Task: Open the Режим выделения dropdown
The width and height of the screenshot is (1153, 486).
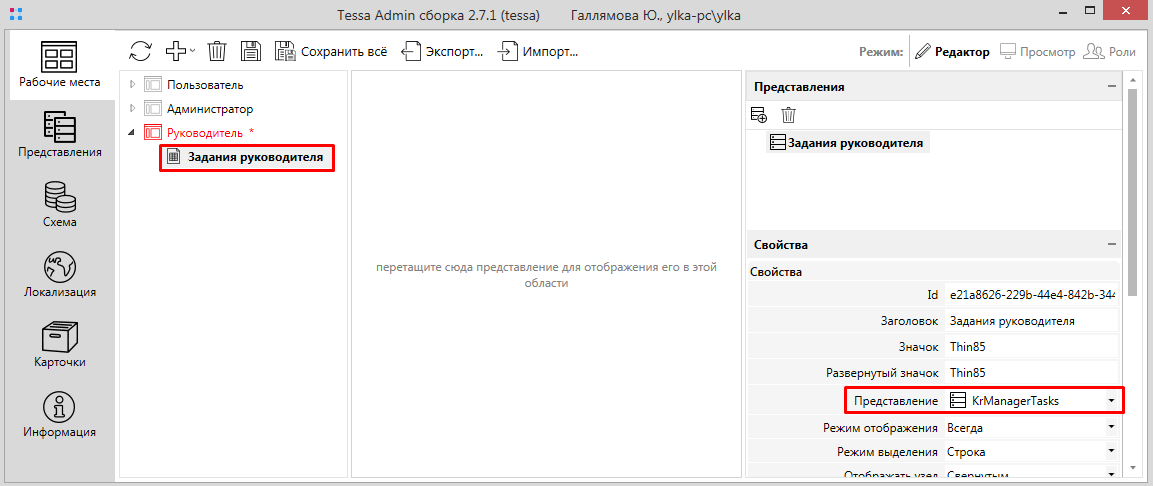Action: coord(1110,452)
